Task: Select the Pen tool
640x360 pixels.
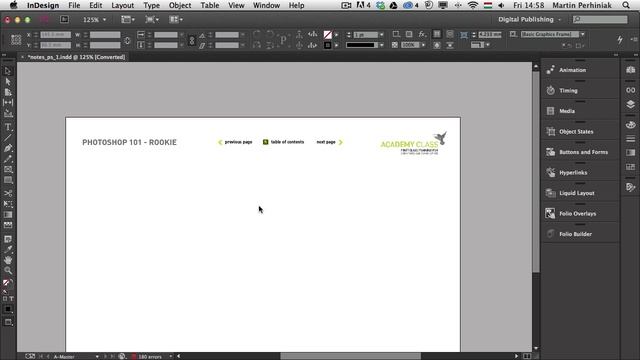Action: 8,148
